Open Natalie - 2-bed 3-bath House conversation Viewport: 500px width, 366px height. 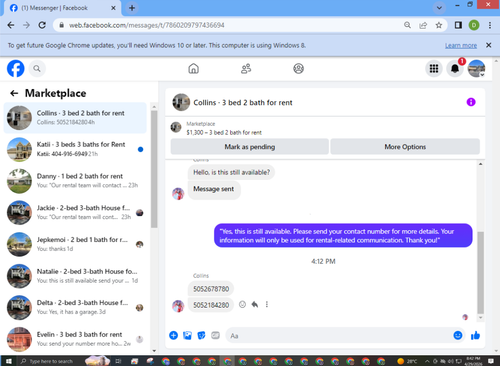point(75,276)
